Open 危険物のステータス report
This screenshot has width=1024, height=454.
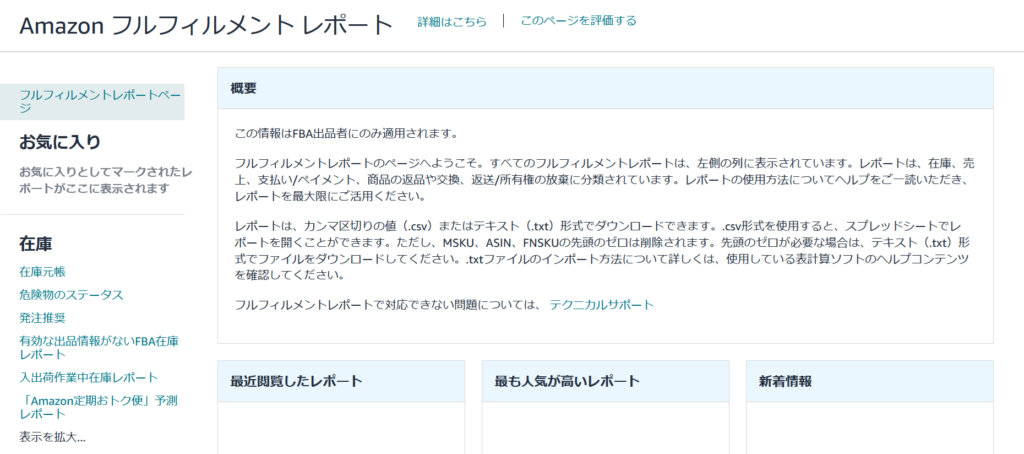(71, 295)
